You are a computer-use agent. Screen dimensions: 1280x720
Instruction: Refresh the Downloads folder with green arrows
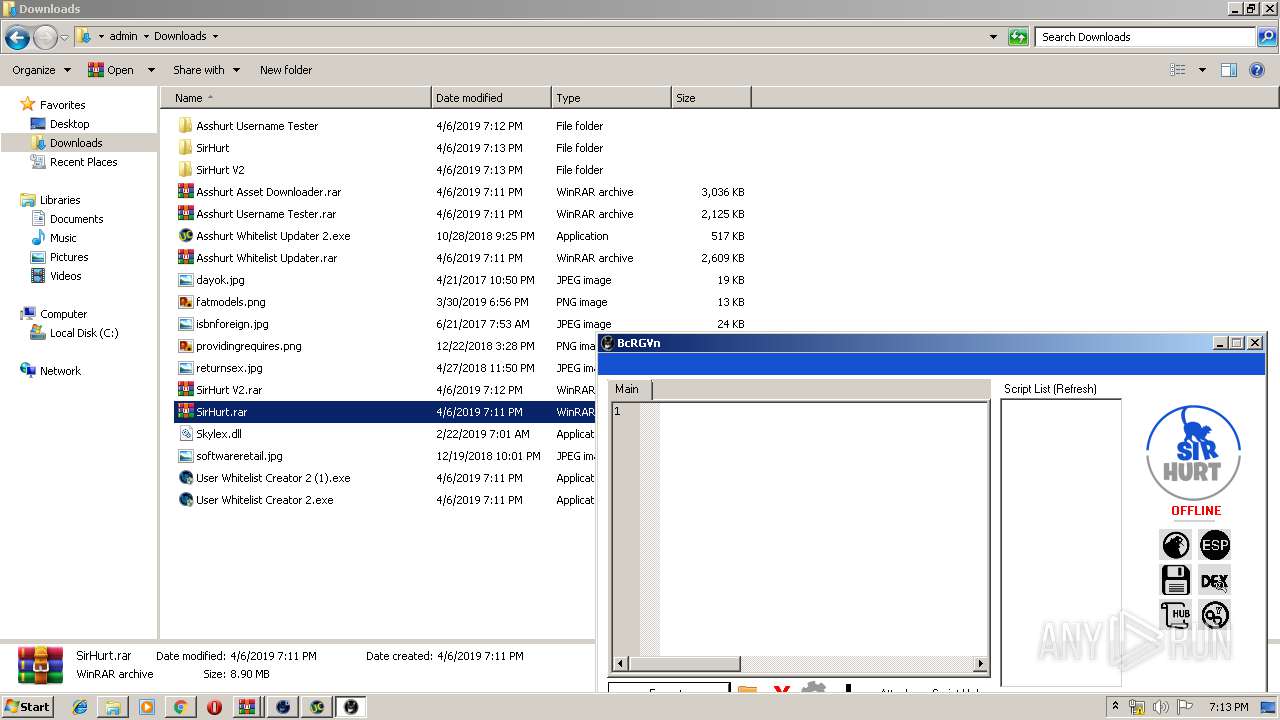1018,37
